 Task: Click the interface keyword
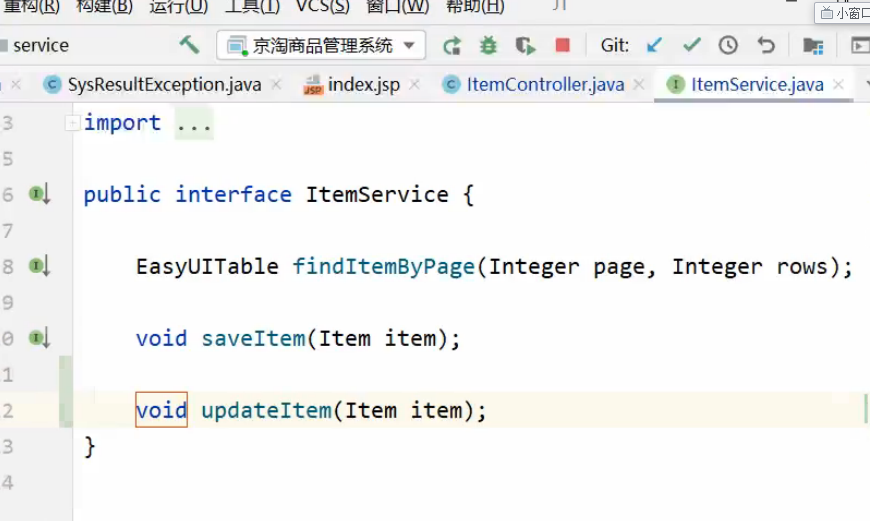[x=234, y=195]
